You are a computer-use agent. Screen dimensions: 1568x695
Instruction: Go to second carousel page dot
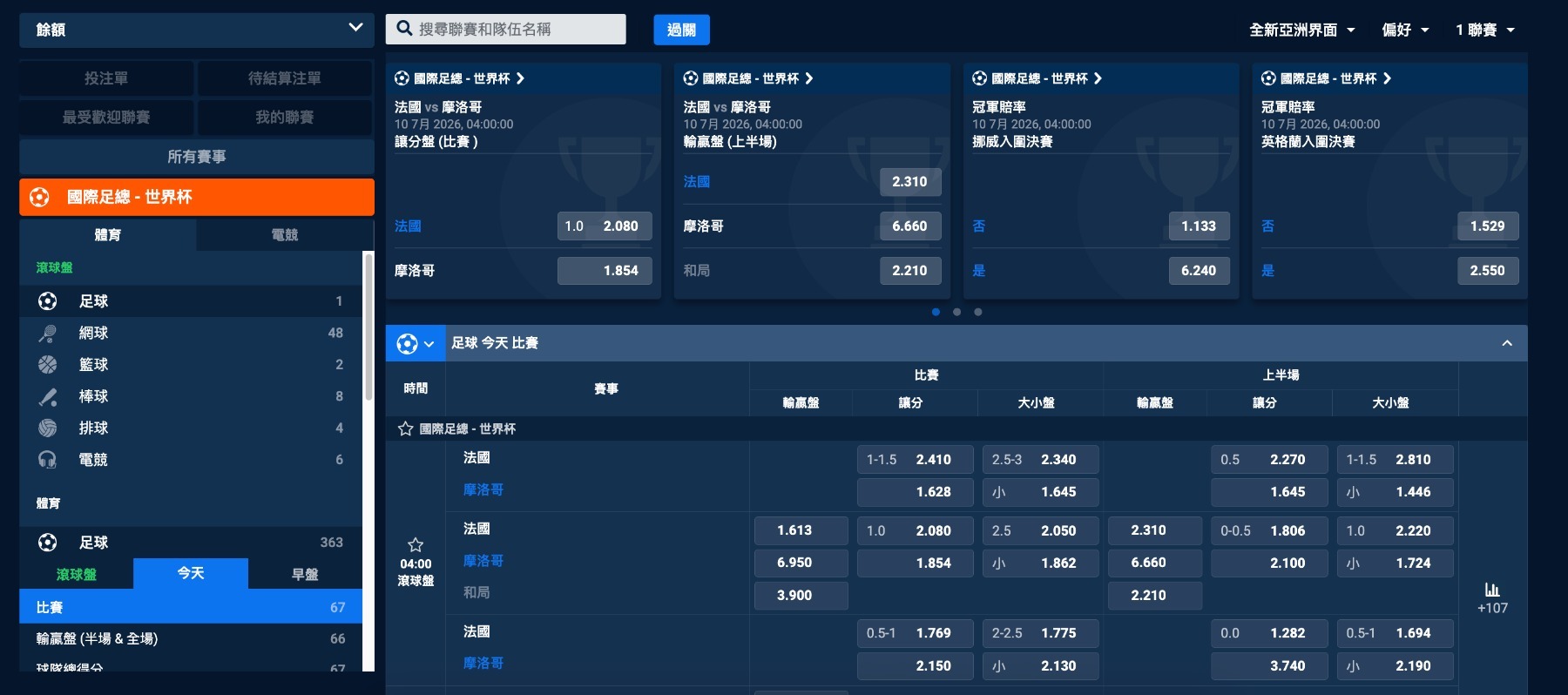(956, 312)
